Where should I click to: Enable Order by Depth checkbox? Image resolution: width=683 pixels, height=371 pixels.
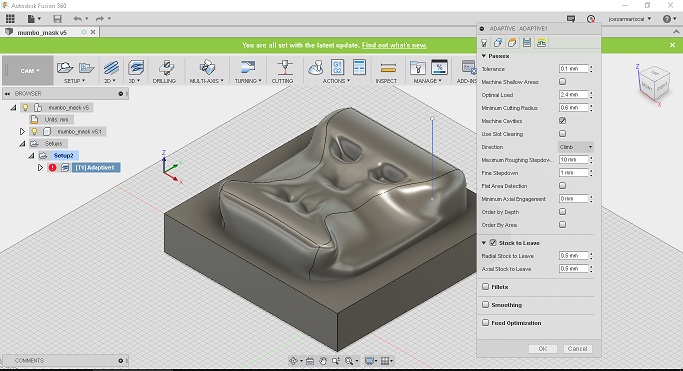(x=562, y=212)
